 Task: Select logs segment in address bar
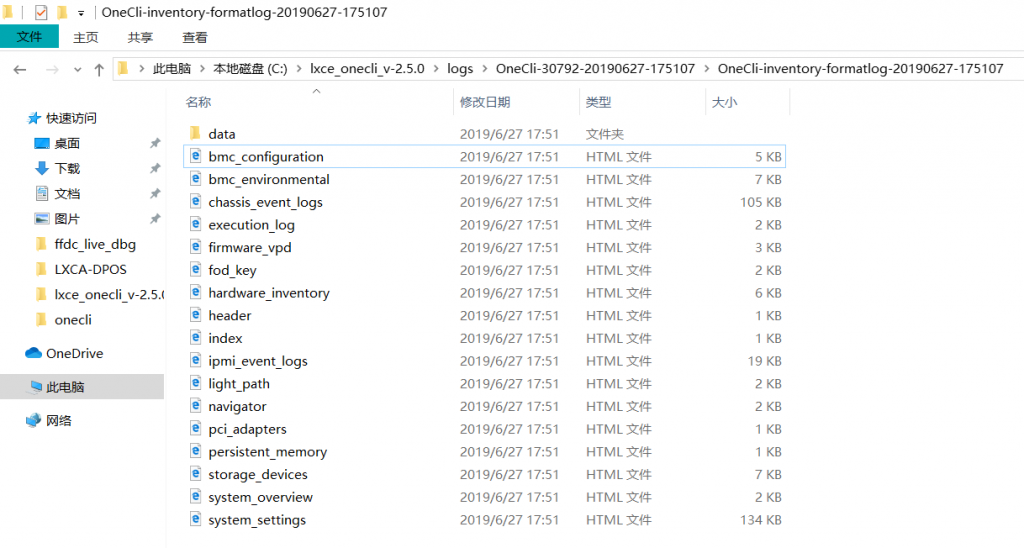click(460, 69)
